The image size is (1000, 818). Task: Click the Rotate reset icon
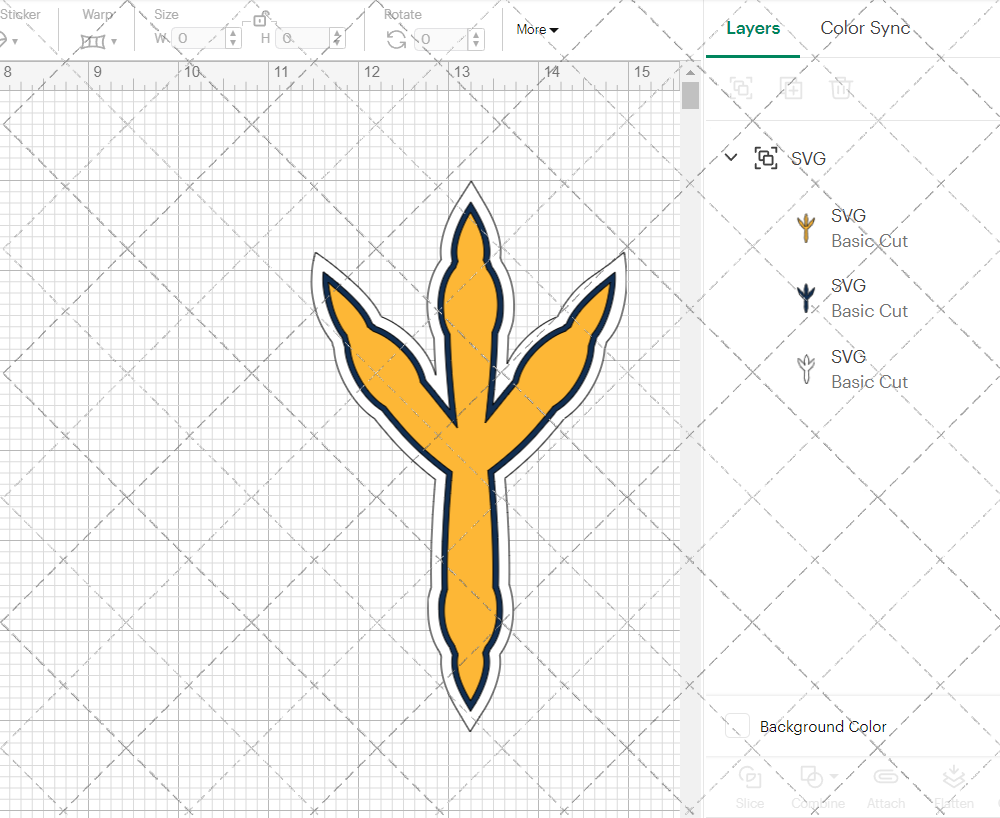click(395, 39)
